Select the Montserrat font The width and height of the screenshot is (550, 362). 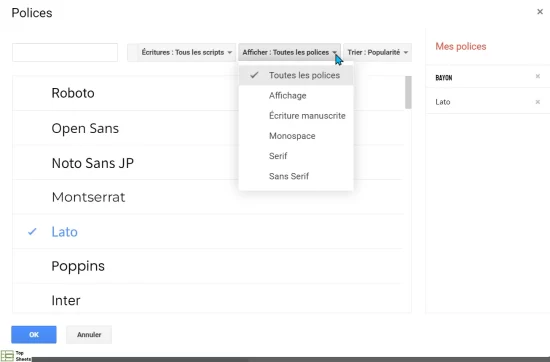[x=208, y=197]
